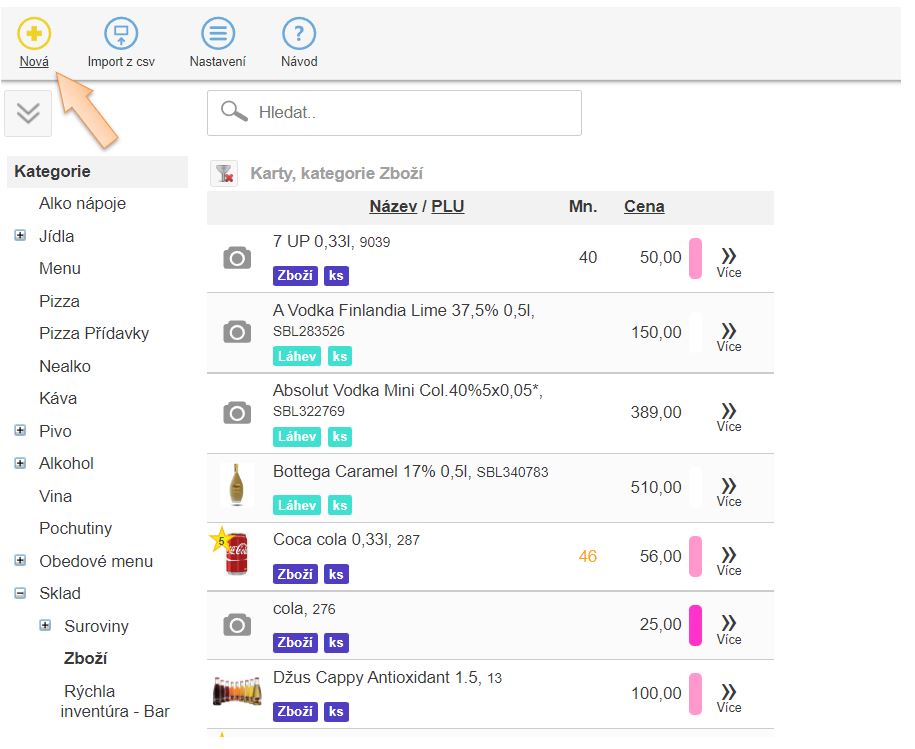Screen dimensions: 915x749
Task: Expand the Jídla category
Action: [x=20, y=237]
